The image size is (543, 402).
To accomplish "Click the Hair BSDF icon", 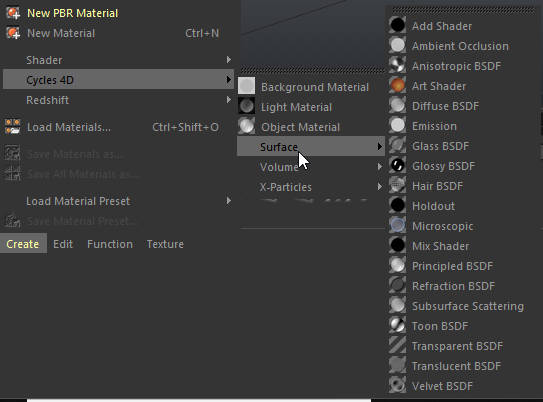I will pos(398,185).
